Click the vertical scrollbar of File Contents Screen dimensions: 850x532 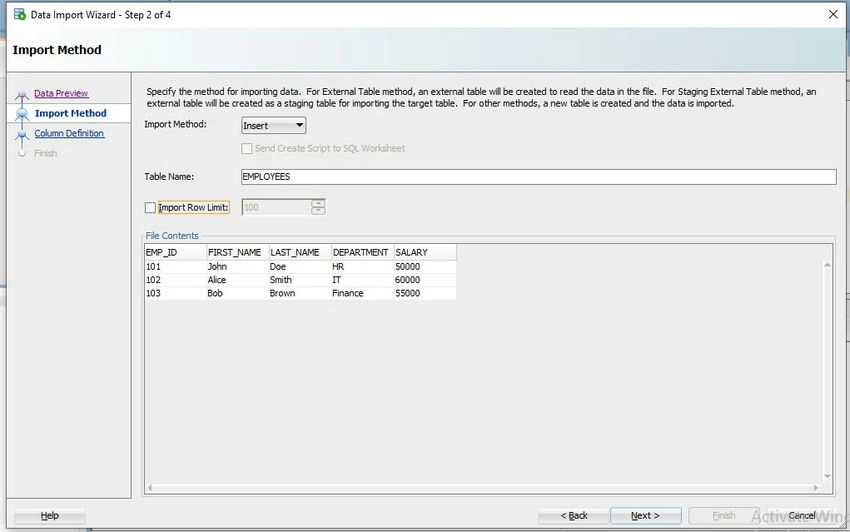pyautogui.click(x=827, y=370)
